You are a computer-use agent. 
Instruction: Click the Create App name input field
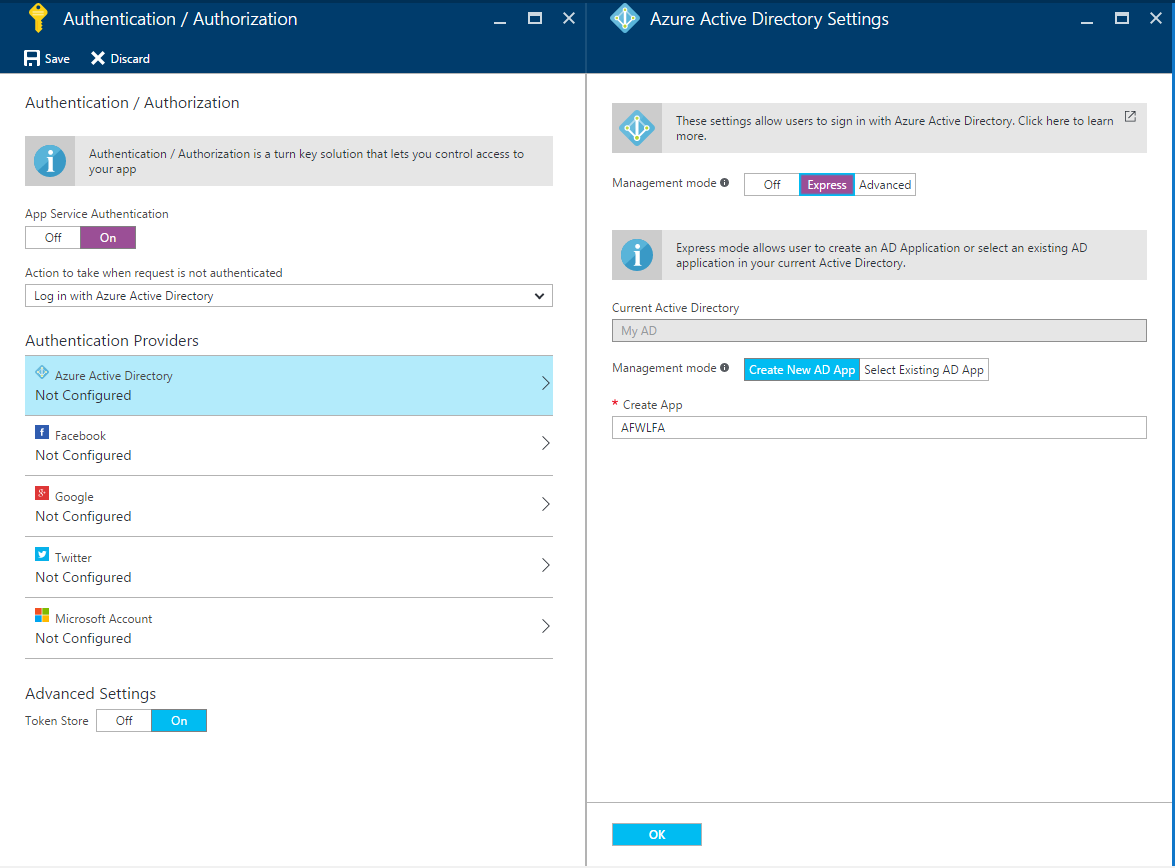click(x=879, y=427)
